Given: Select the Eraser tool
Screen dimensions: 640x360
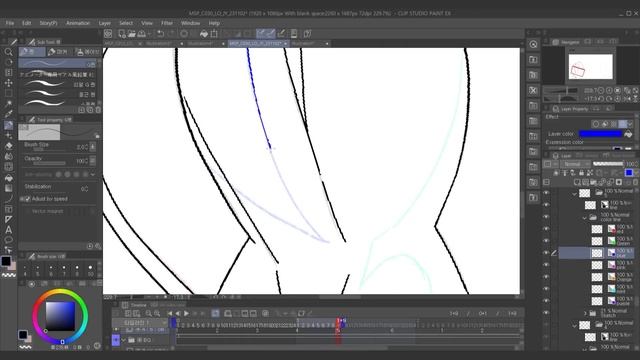Looking at the screenshot, I should [x=9, y=146].
